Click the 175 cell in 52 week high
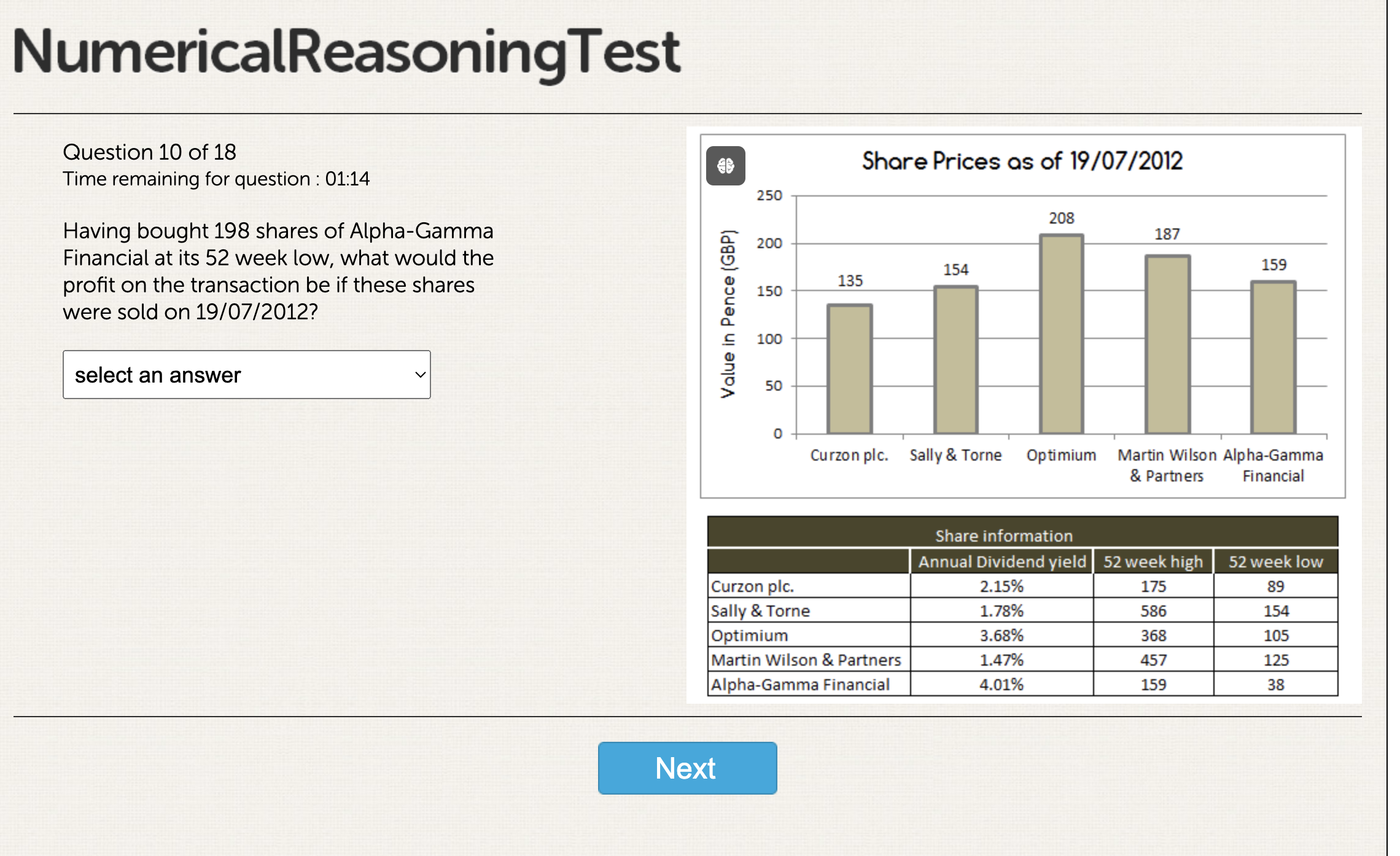Screen dimensions: 1400x856 (1153, 586)
